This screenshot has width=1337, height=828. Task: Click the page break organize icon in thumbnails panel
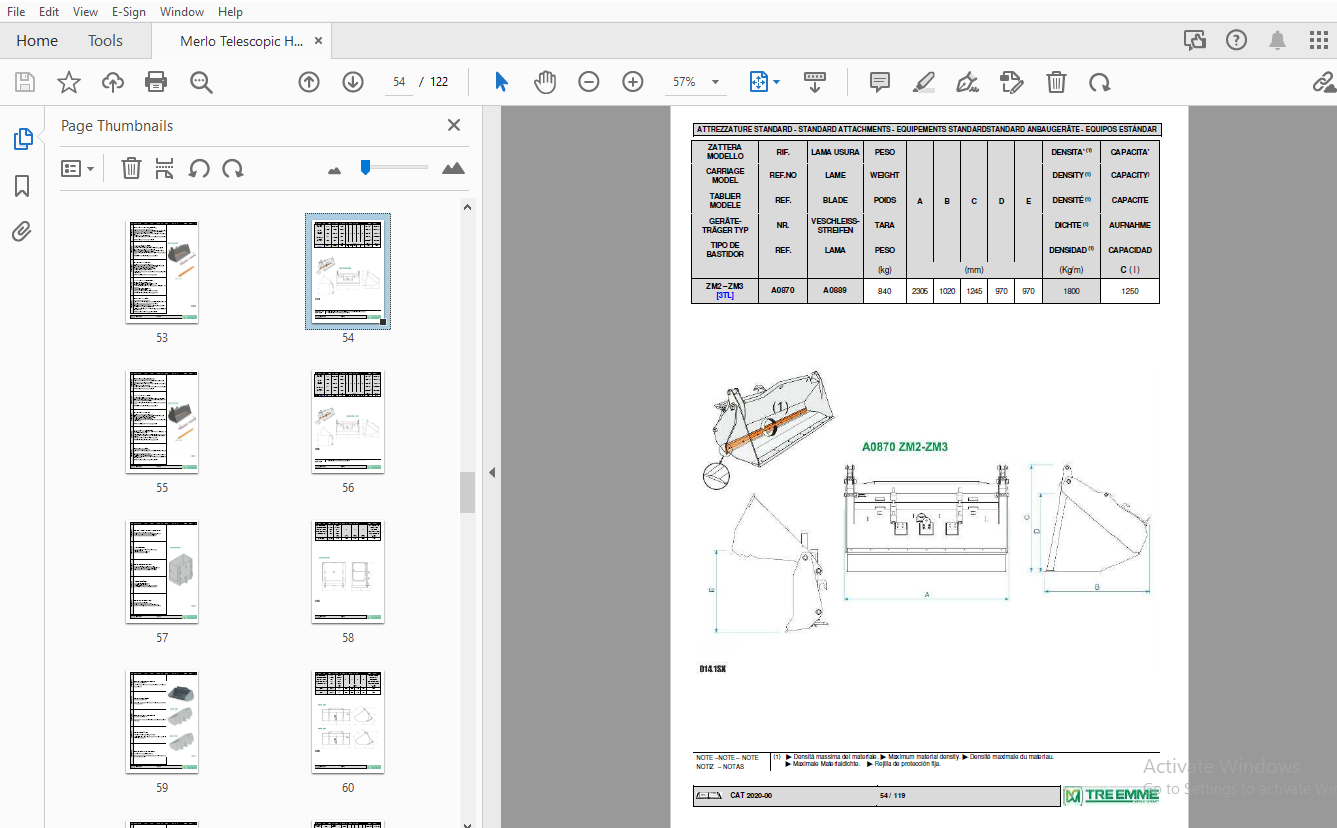click(165, 169)
